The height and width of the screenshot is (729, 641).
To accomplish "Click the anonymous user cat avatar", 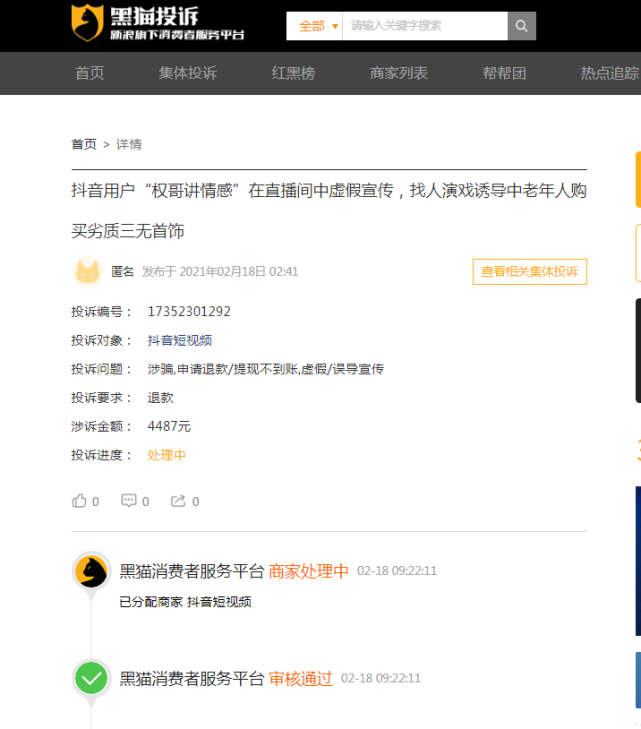I will pos(87,271).
